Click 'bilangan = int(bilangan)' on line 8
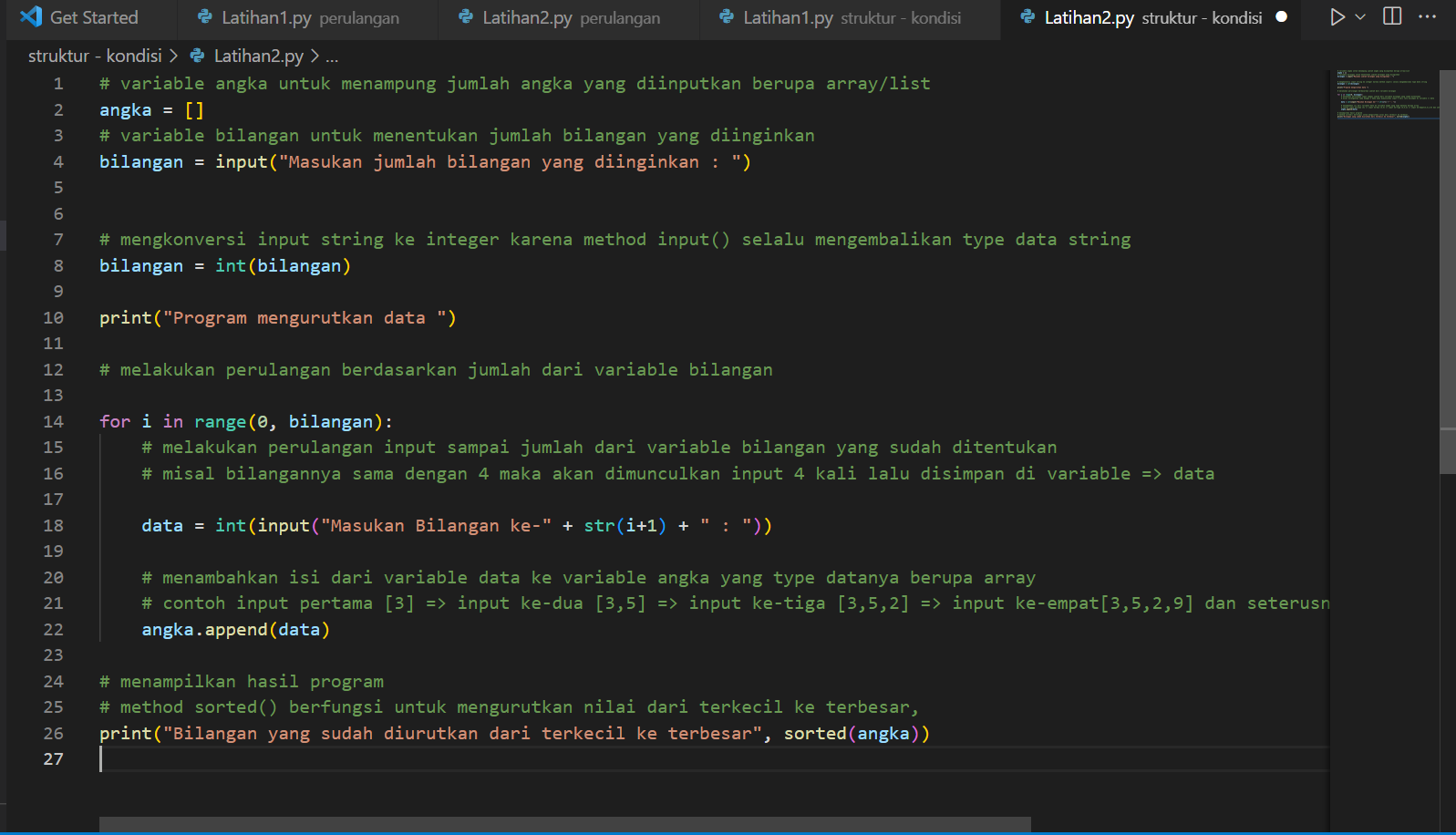Viewport: 1456px width, 835px height. (225, 265)
